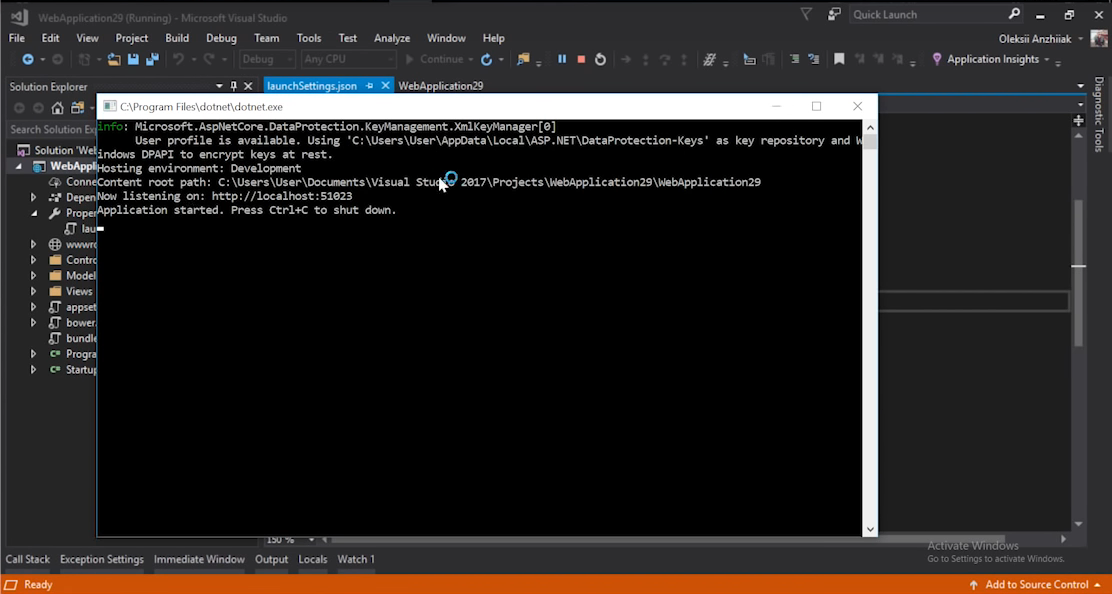Collapse the Properties node in Solution Explorer
Viewport: 1112px width, 594px height.
pos(33,213)
